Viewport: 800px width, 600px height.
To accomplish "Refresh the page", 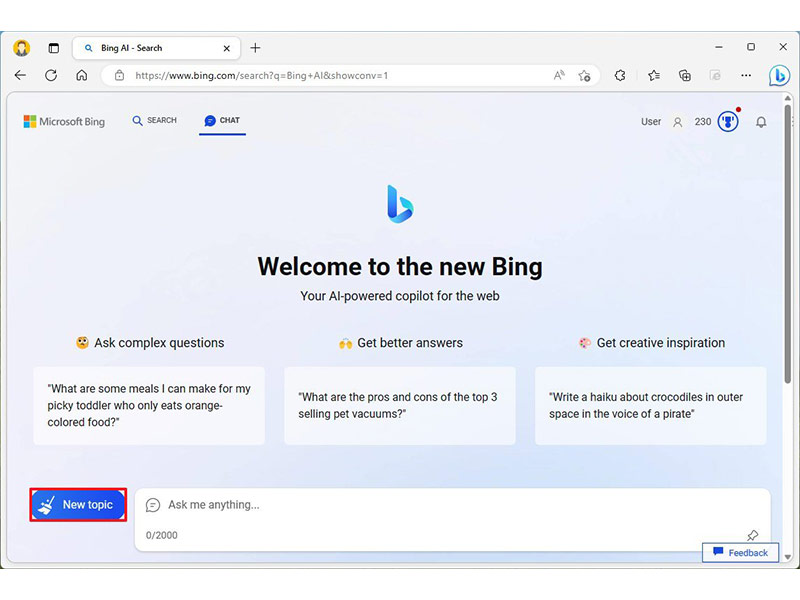I will (x=51, y=76).
